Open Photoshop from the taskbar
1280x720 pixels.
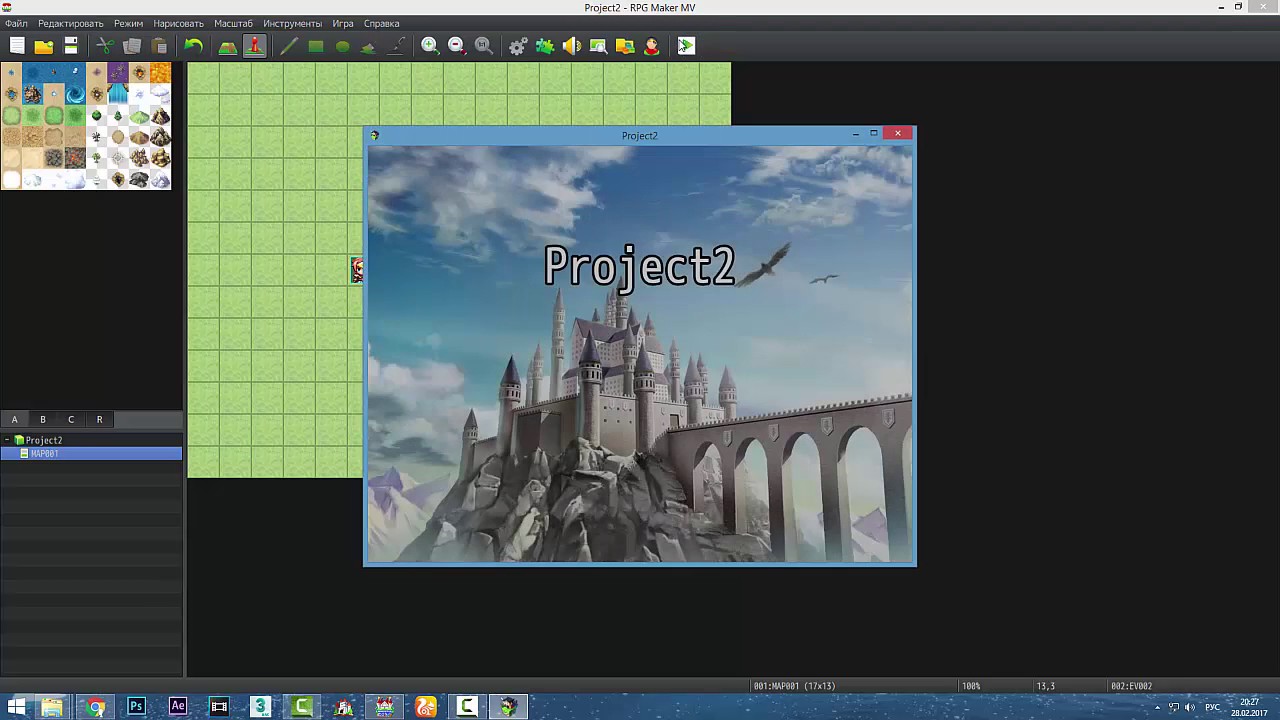click(136, 707)
